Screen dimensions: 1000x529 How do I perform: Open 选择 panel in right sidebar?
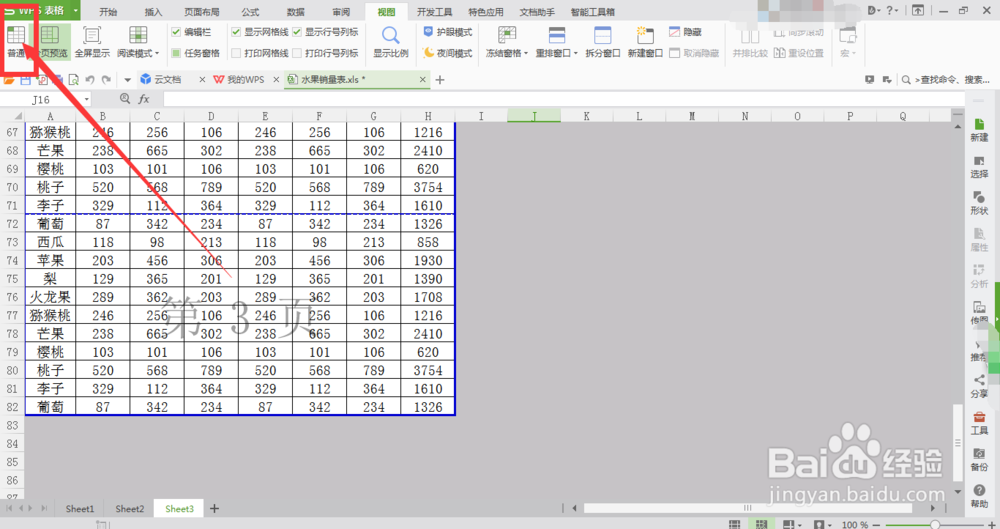(979, 167)
